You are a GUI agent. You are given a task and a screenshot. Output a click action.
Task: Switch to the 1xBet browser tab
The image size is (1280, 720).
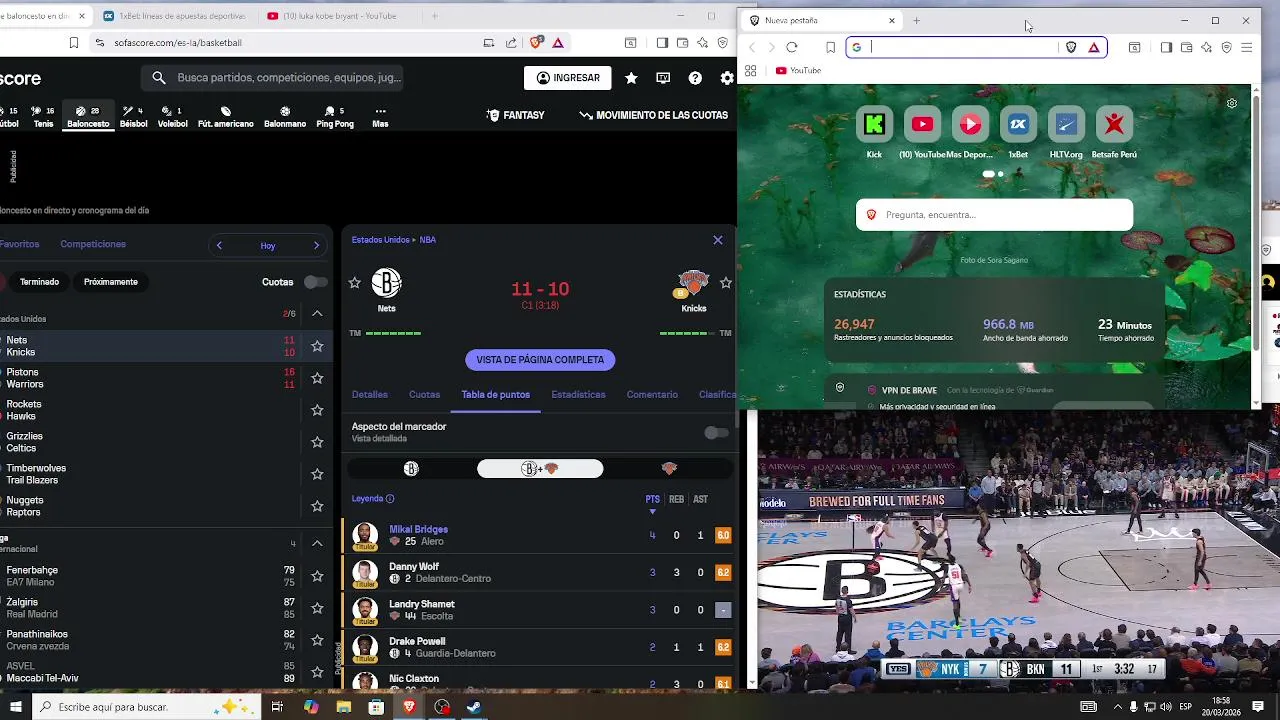tap(173, 16)
